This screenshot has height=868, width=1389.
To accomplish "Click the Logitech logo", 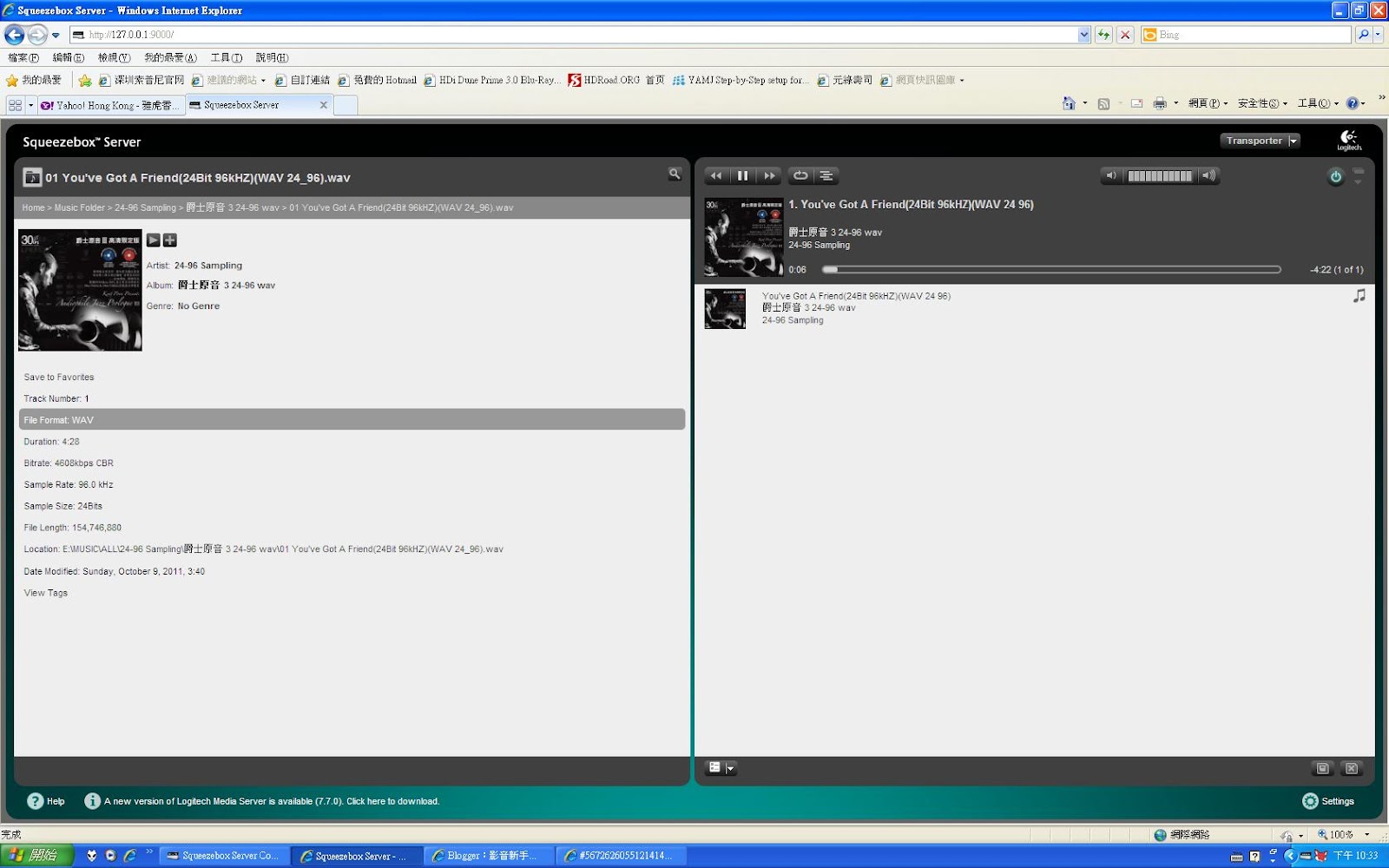I will pyautogui.click(x=1349, y=141).
